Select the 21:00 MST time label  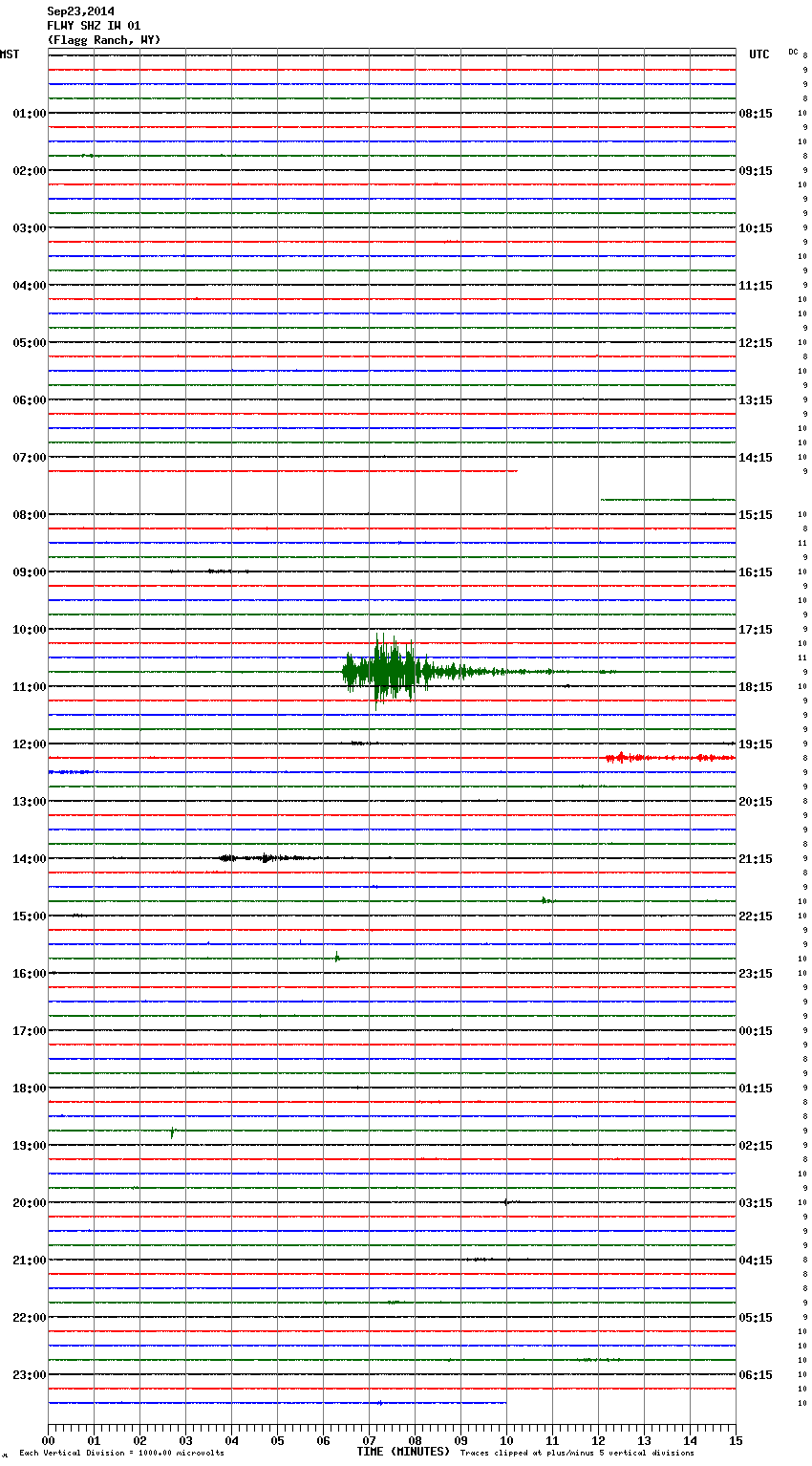click(x=29, y=1261)
